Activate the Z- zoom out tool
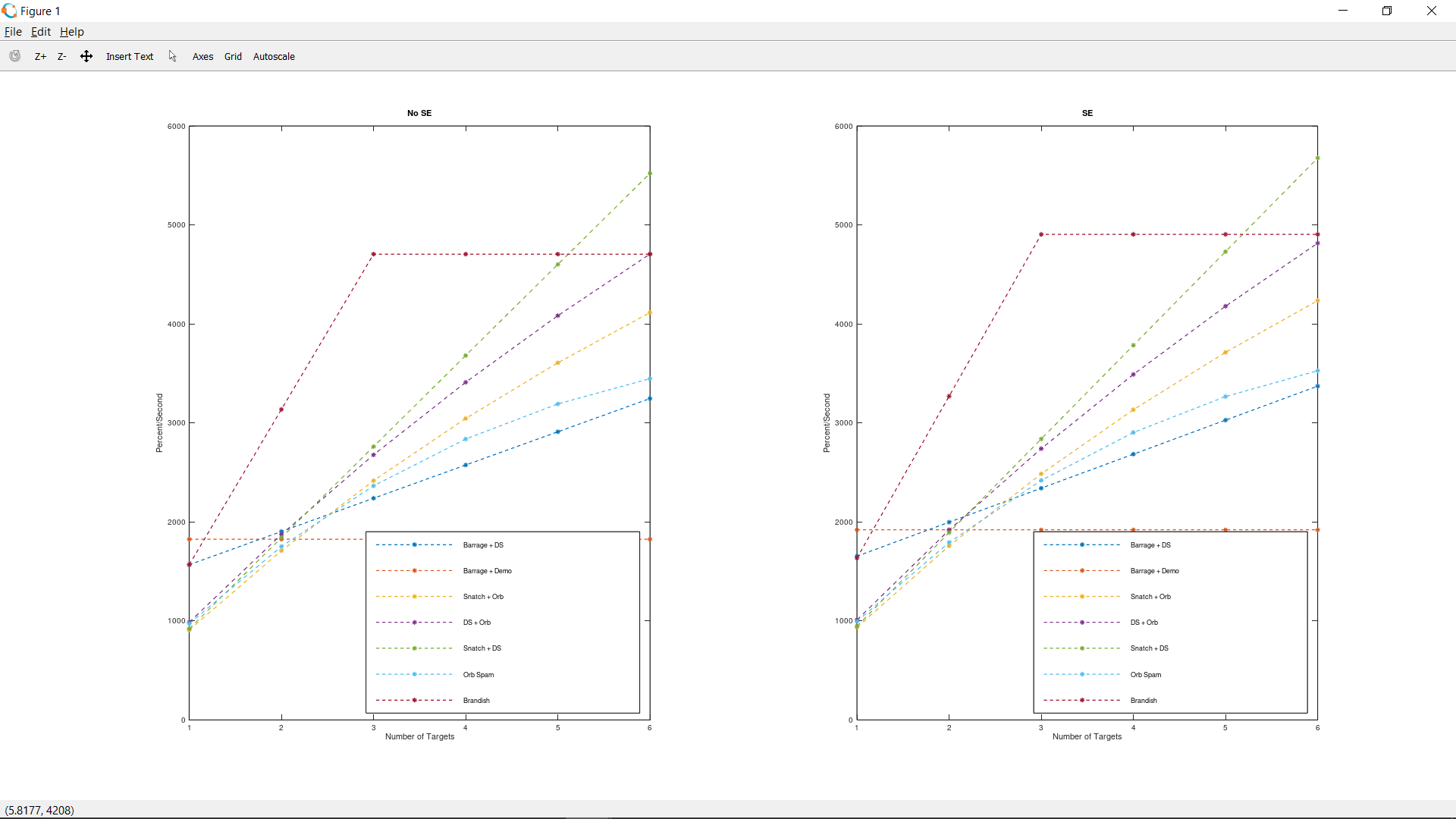 62,57
